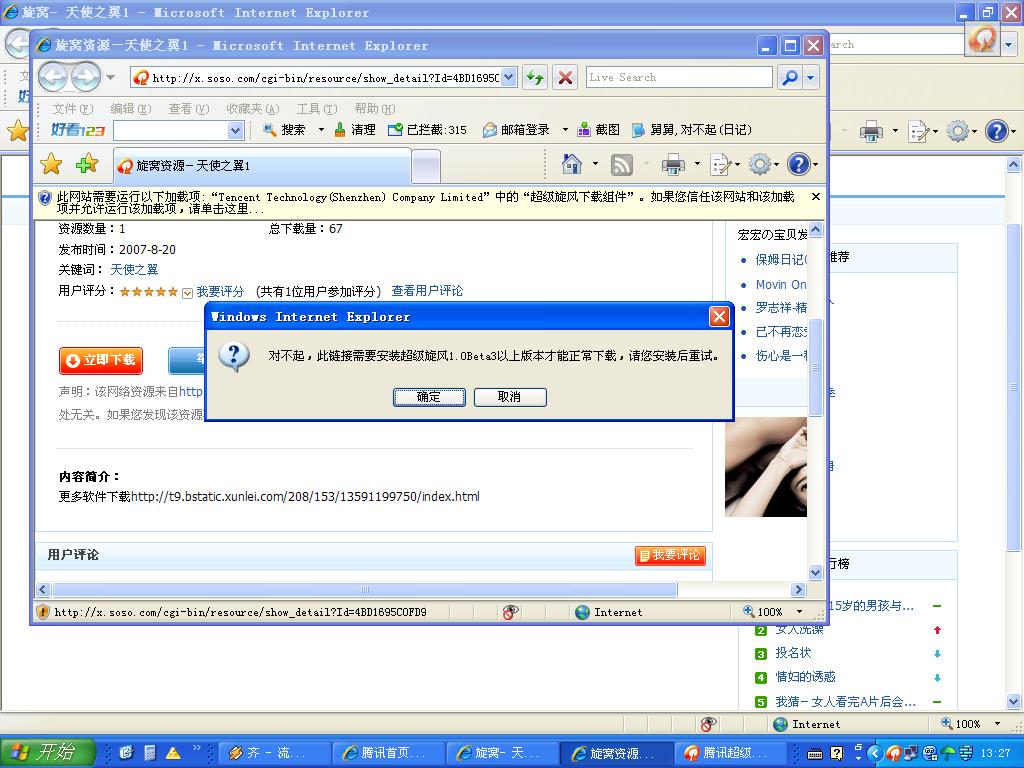
Task: Switch to 腾讯超级 taskbar item
Action: click(x=729, y=753)
